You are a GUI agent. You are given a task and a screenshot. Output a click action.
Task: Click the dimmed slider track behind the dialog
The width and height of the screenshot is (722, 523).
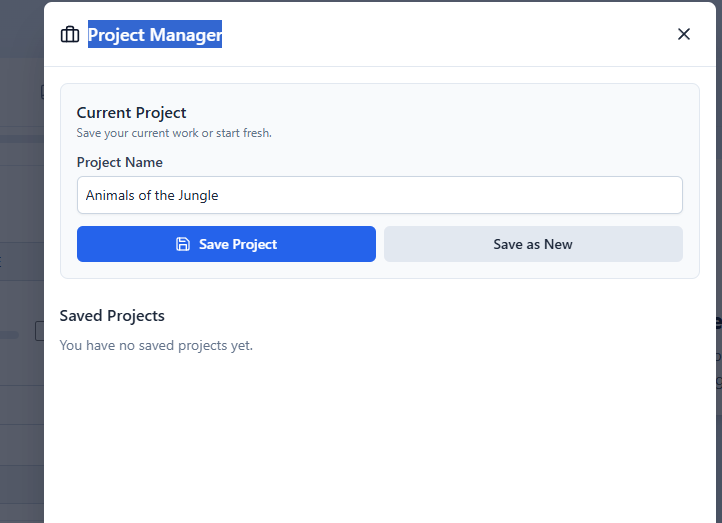click(10, 335)
